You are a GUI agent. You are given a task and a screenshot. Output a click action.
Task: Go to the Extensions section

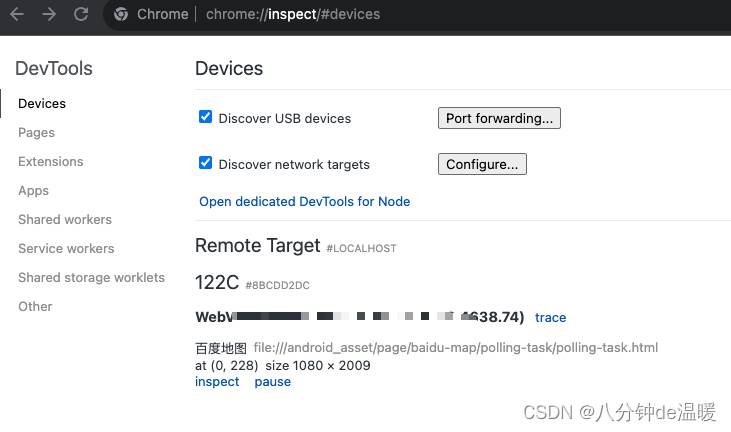coord(50,161)
